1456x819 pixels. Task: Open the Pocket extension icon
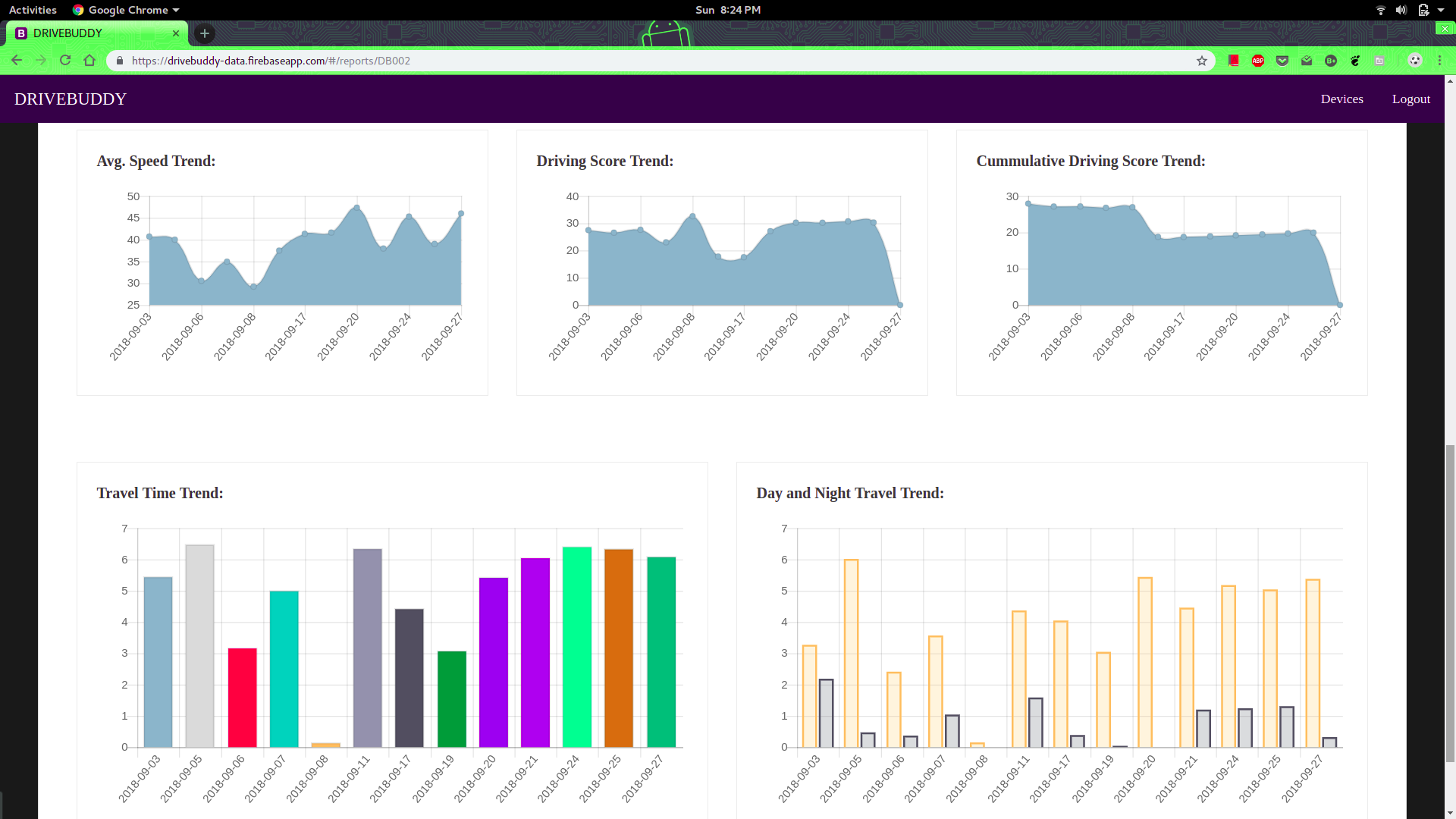click(1282, 61)
